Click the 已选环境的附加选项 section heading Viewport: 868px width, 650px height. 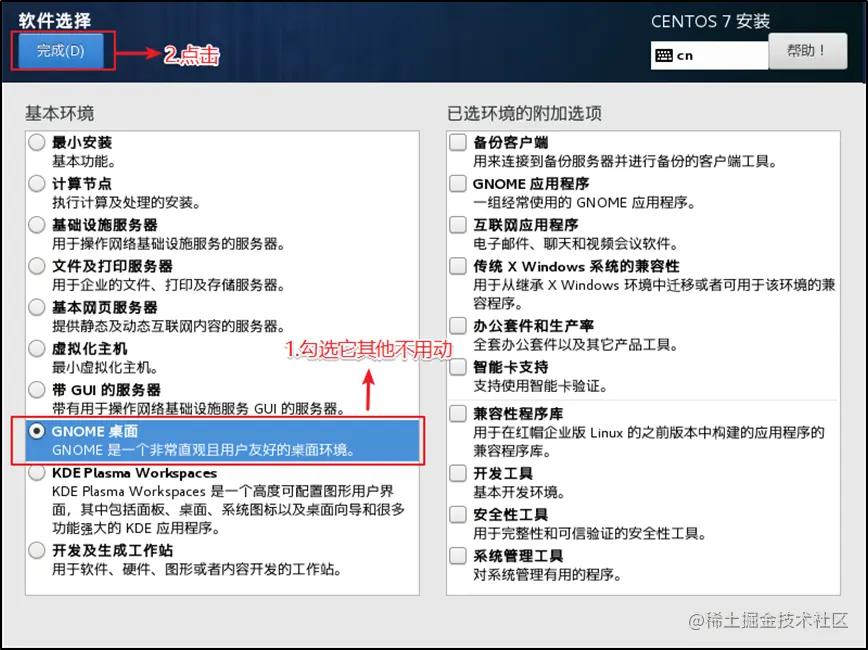click(524, 114)
